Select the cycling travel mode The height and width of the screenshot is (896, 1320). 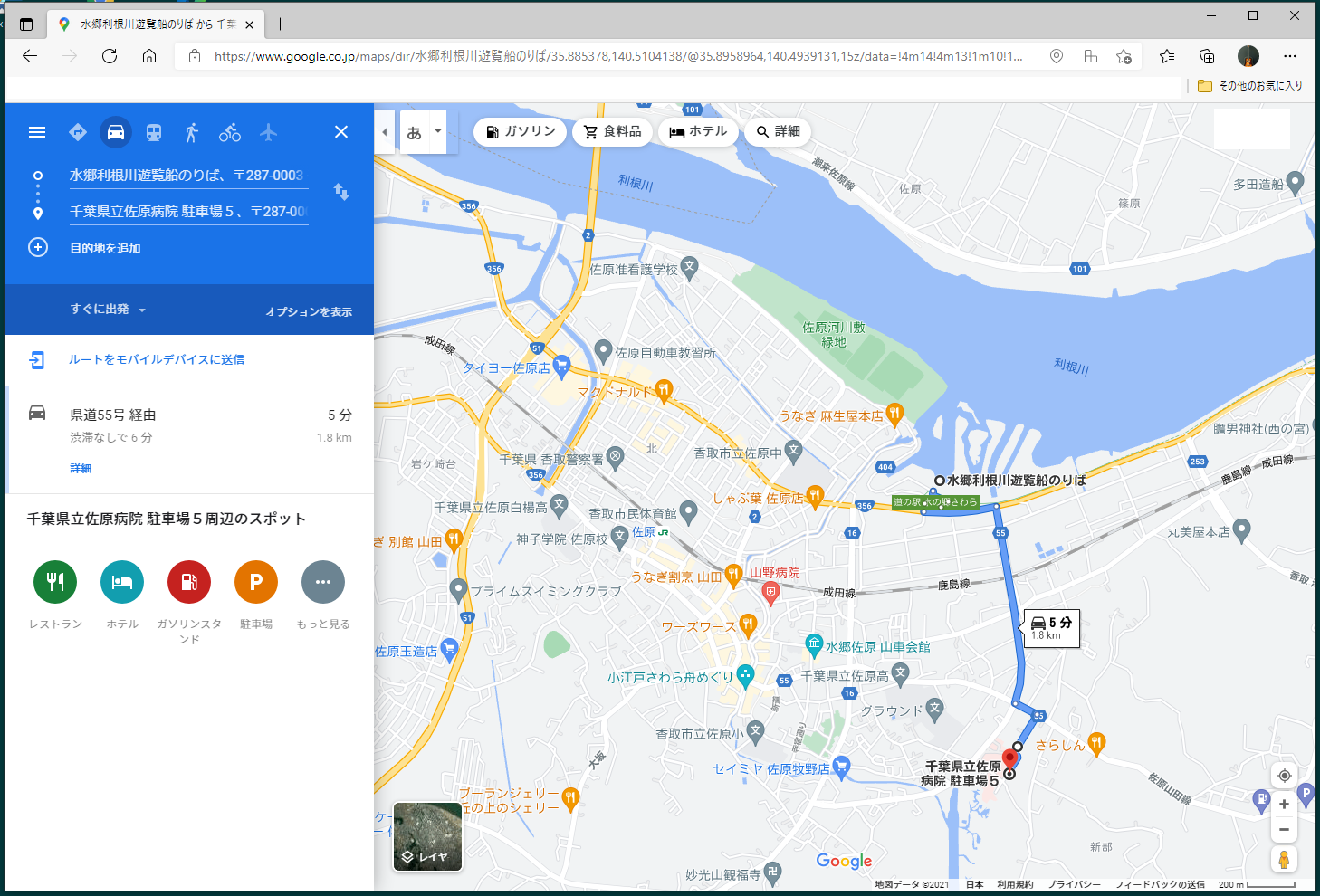(x=230, y=132)
